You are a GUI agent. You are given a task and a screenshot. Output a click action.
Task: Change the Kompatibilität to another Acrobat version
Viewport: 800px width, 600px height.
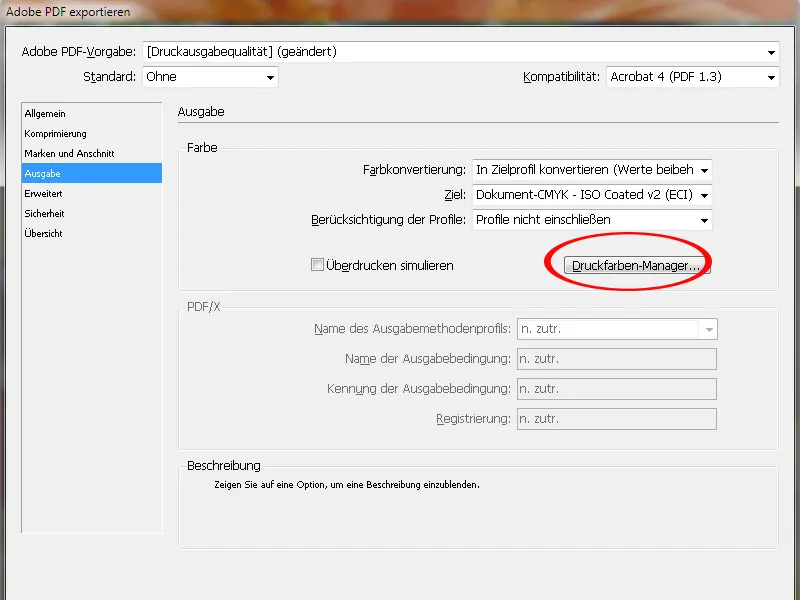click(770, 76)
